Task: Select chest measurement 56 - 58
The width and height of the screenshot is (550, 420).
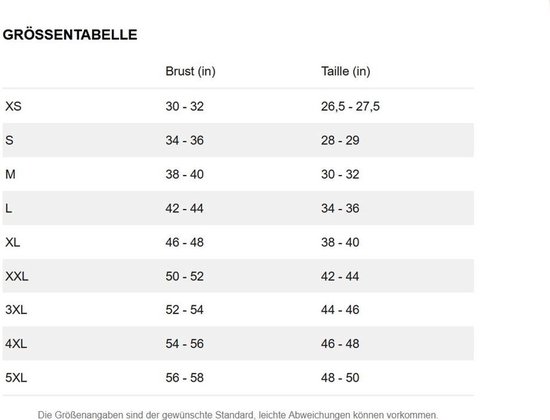Action: [185, 378]
